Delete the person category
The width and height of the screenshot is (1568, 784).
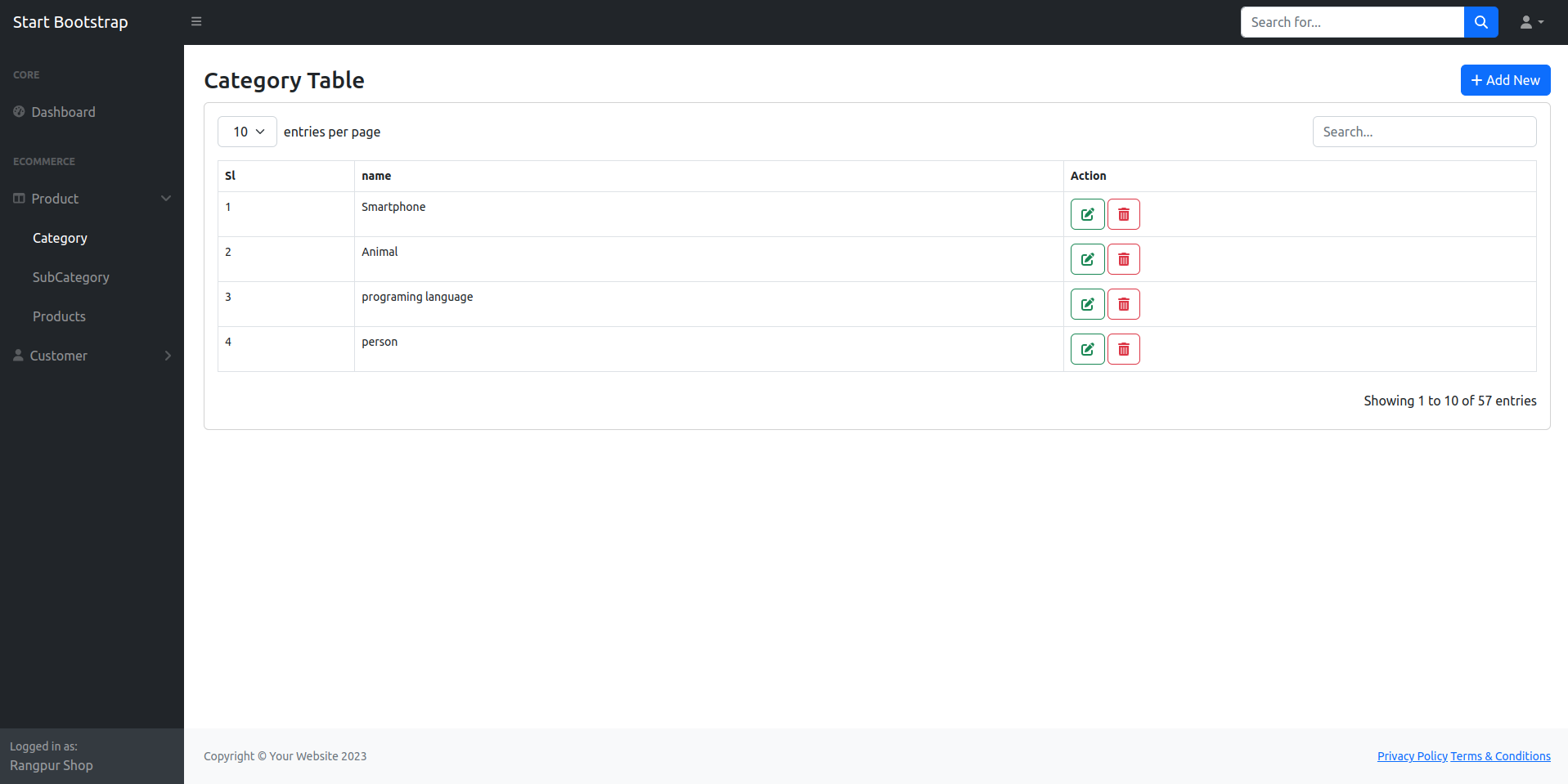coord(1123,349)
